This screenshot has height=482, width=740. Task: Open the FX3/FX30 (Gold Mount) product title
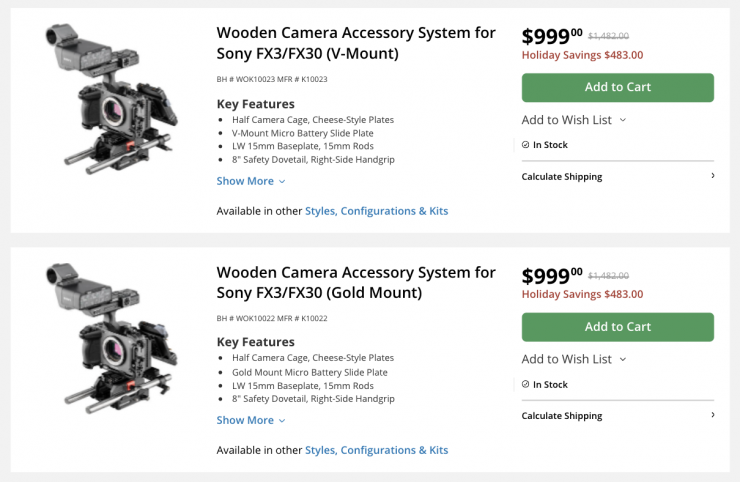coord(355,282)
